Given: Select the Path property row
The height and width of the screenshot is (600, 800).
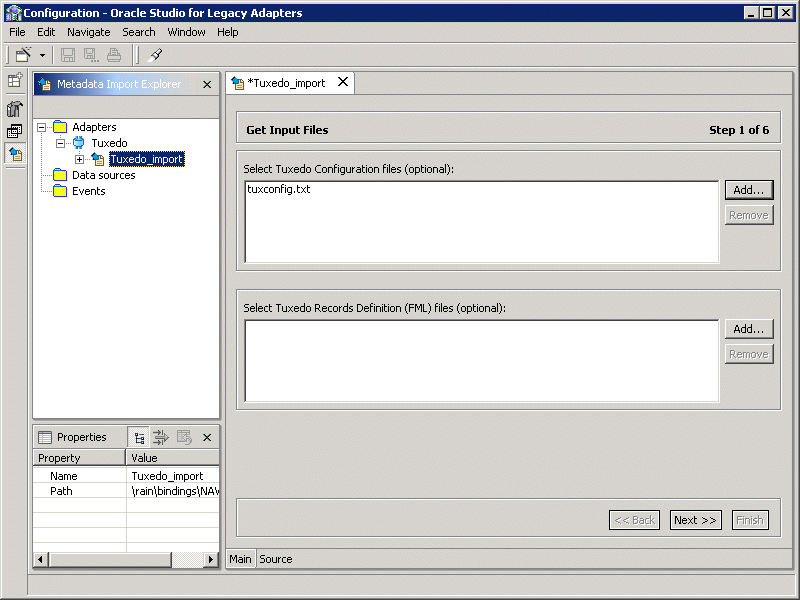Looking at the screenshot, I should (127, 491).
